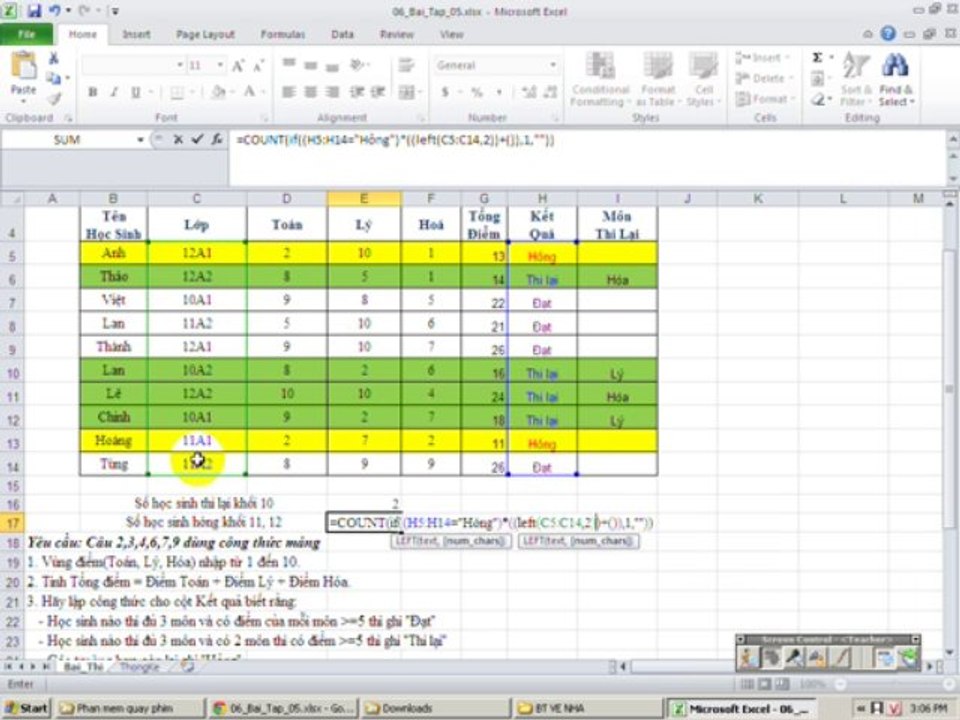Click the Kết Quả column header cell
The width and height of the screenshot is (960, 720).
tap(542, 225)
